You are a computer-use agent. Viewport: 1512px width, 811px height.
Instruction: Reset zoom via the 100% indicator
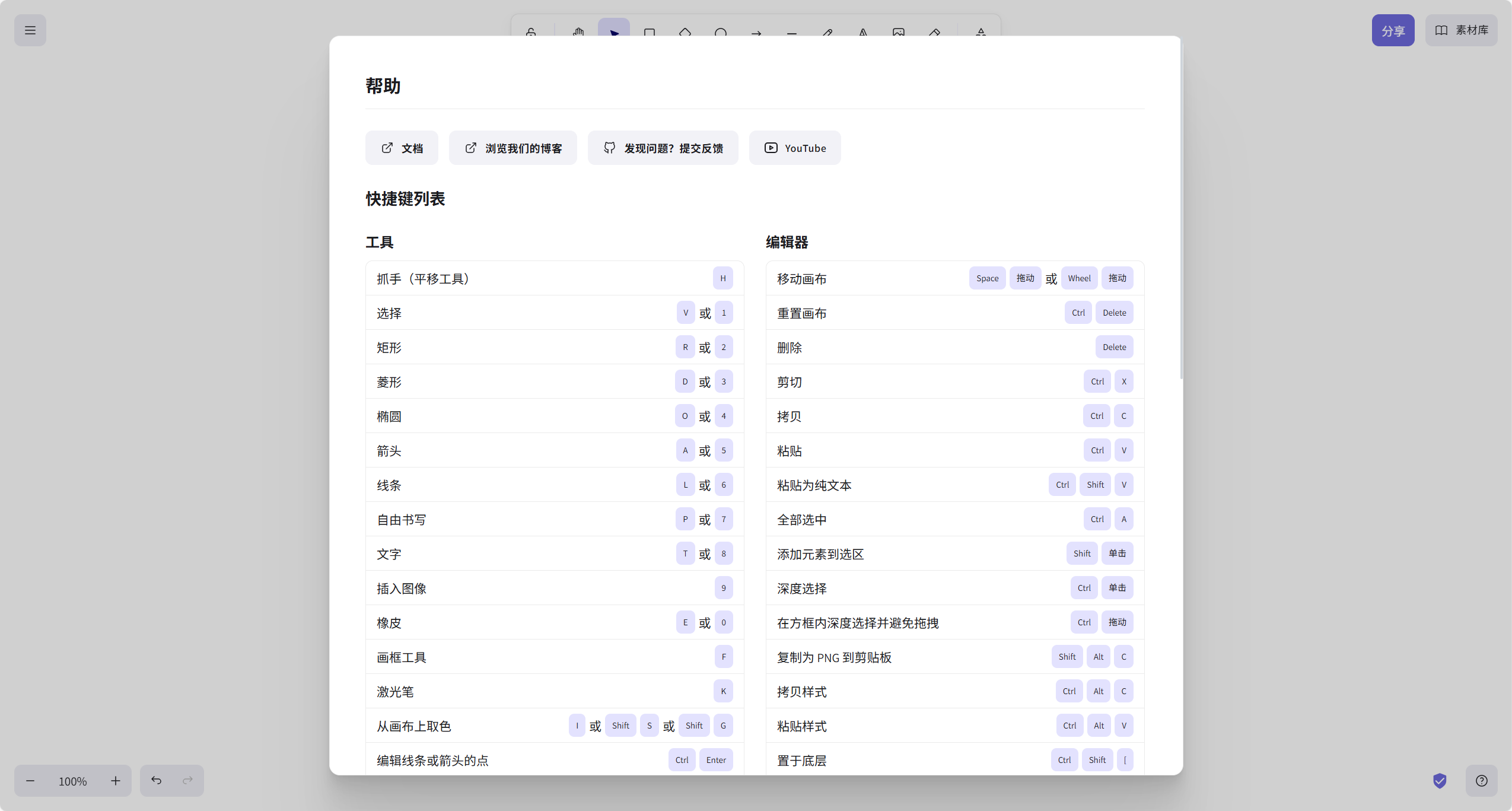pyautogui.click(x=73, y=781)
